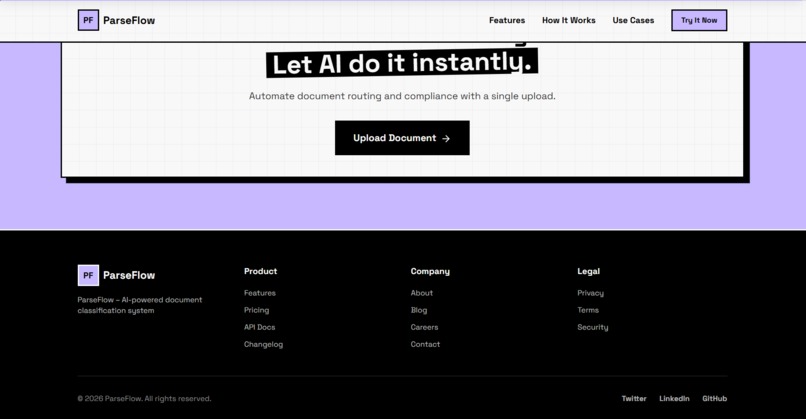The width and height of the screenshot is (806, 419).
Task: Open the Pricing footer link
Action: [257, 310]
